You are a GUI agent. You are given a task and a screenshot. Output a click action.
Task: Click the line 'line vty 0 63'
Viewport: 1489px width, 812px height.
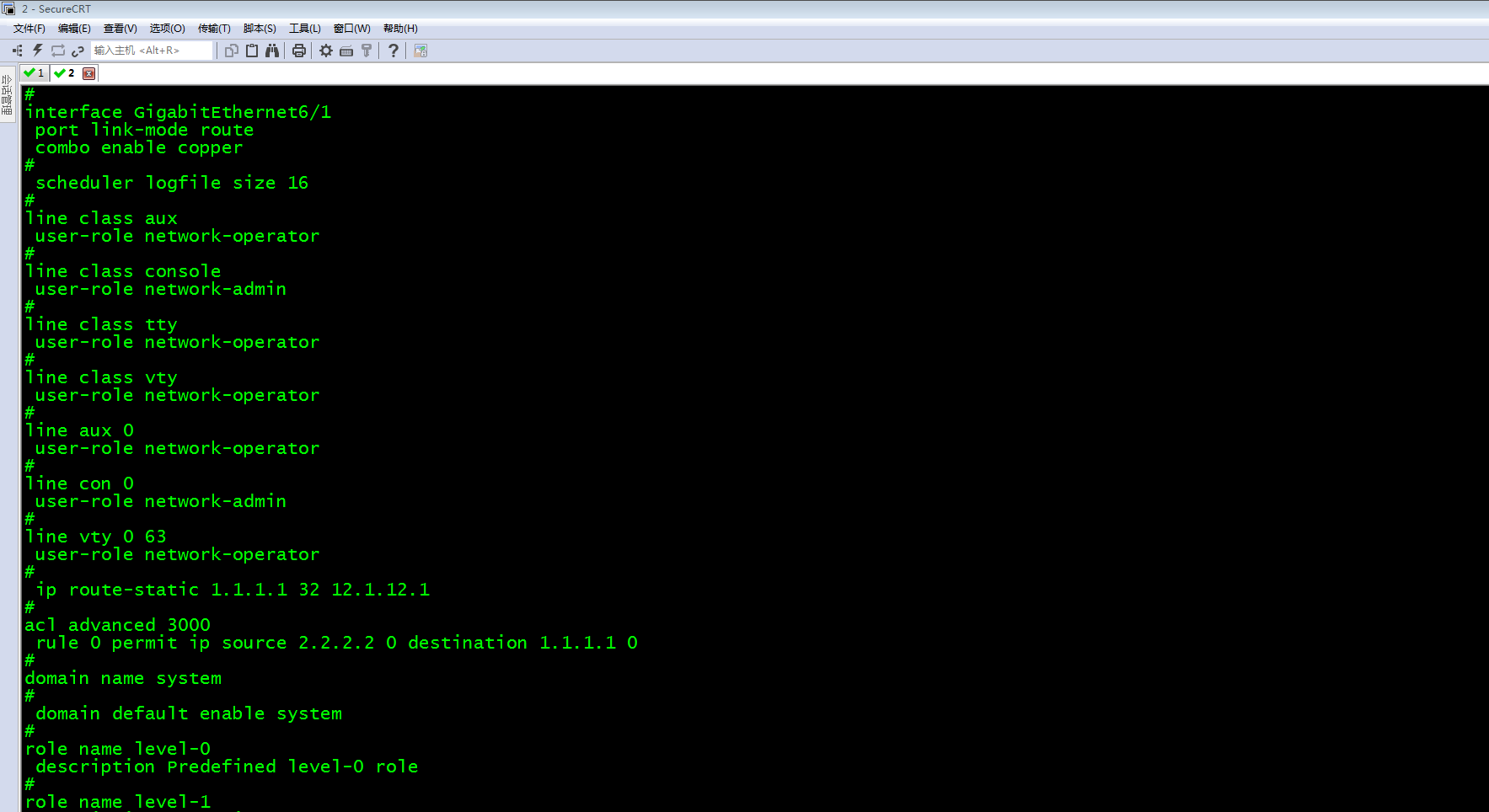(x=95, y=537)
